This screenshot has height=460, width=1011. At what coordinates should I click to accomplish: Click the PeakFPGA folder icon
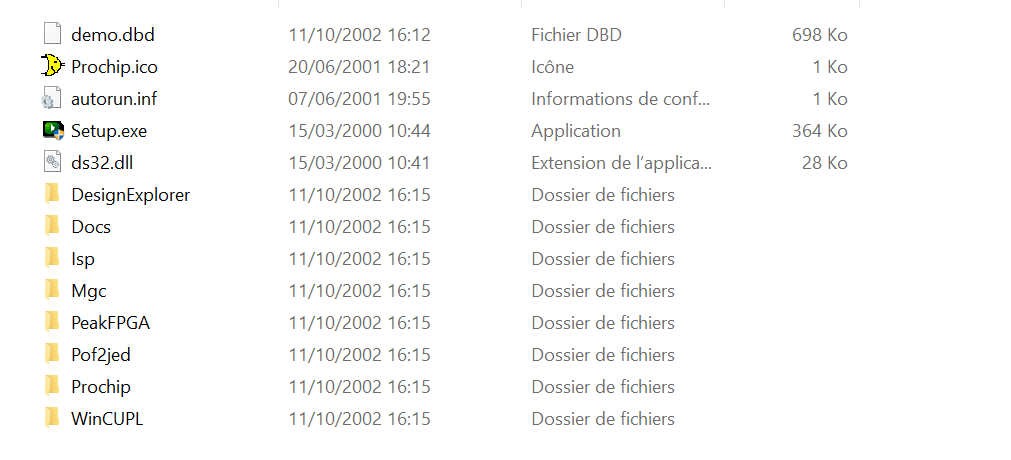(x=52, y=322)
